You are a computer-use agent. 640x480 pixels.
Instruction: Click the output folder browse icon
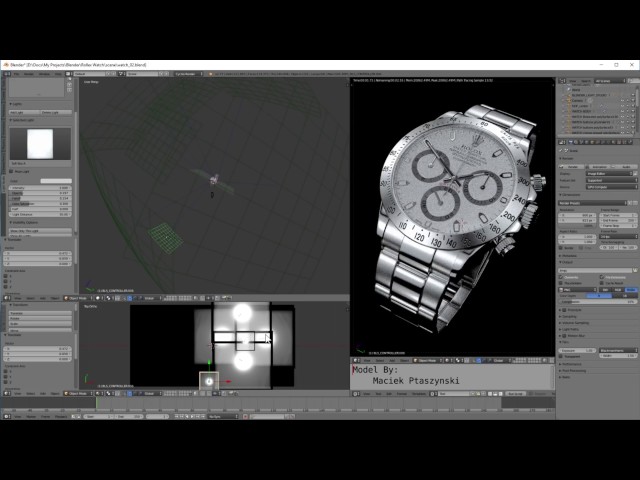(x=635, y=270)
